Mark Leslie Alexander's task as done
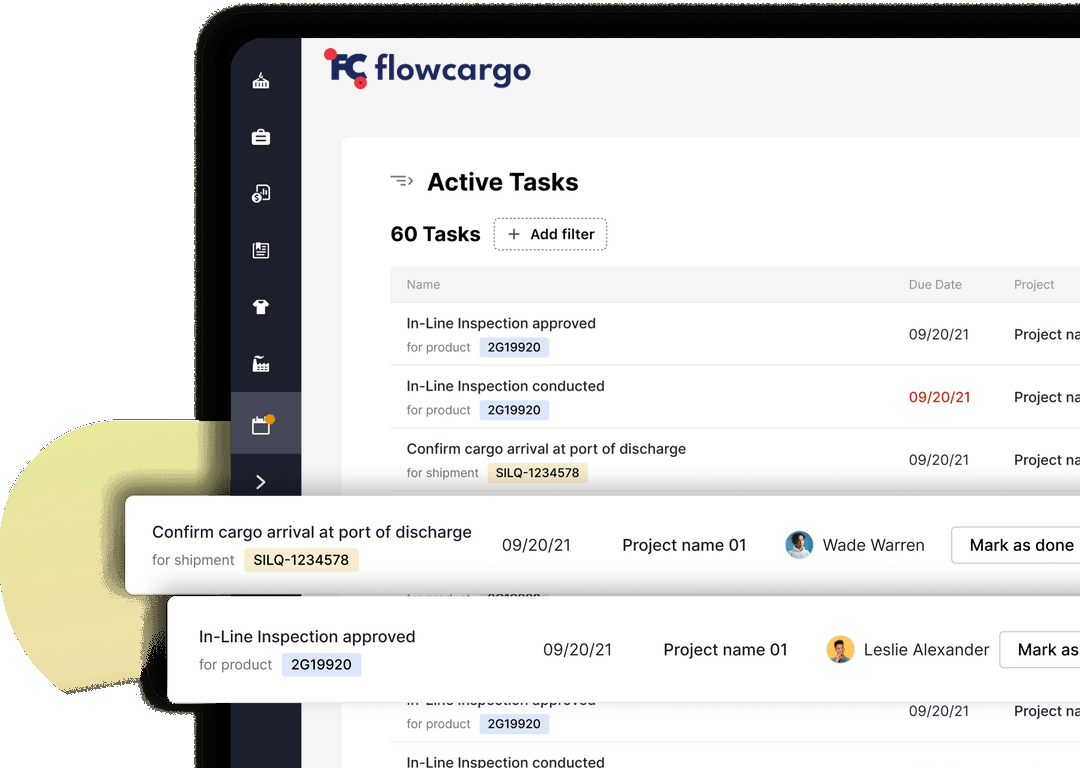 click(x=1043, y=650)
